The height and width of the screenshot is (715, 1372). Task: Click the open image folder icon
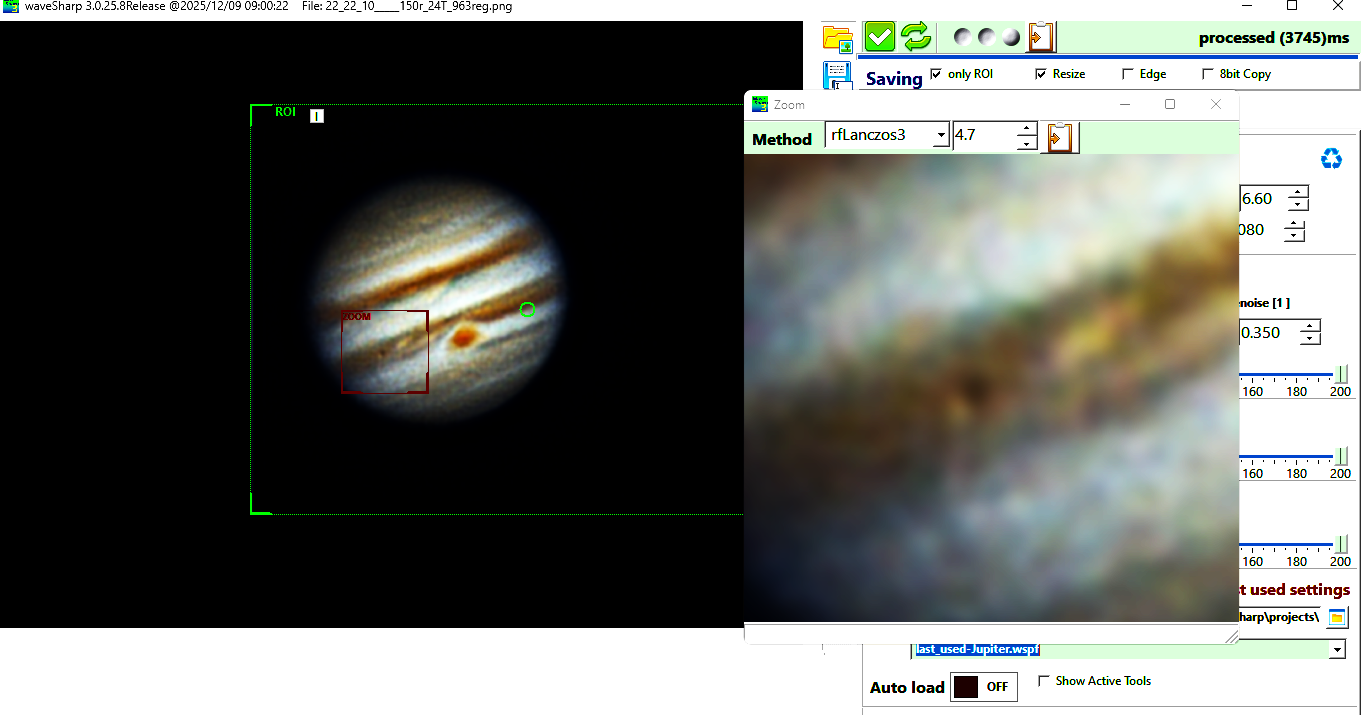837,38
